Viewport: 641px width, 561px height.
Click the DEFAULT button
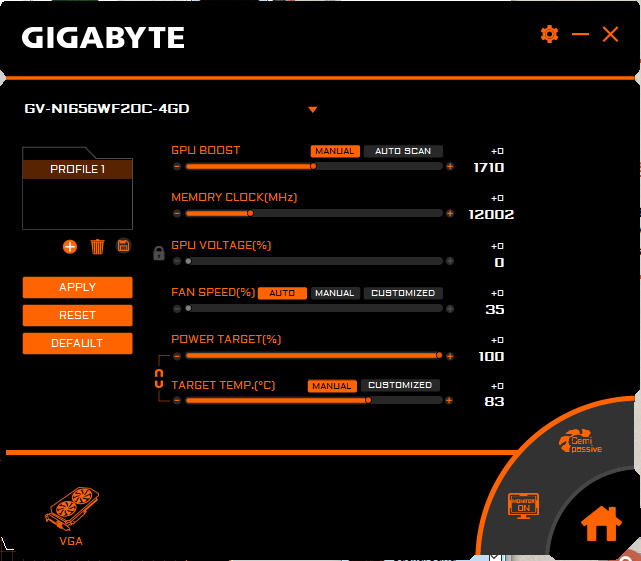click(x=77, y=343)
